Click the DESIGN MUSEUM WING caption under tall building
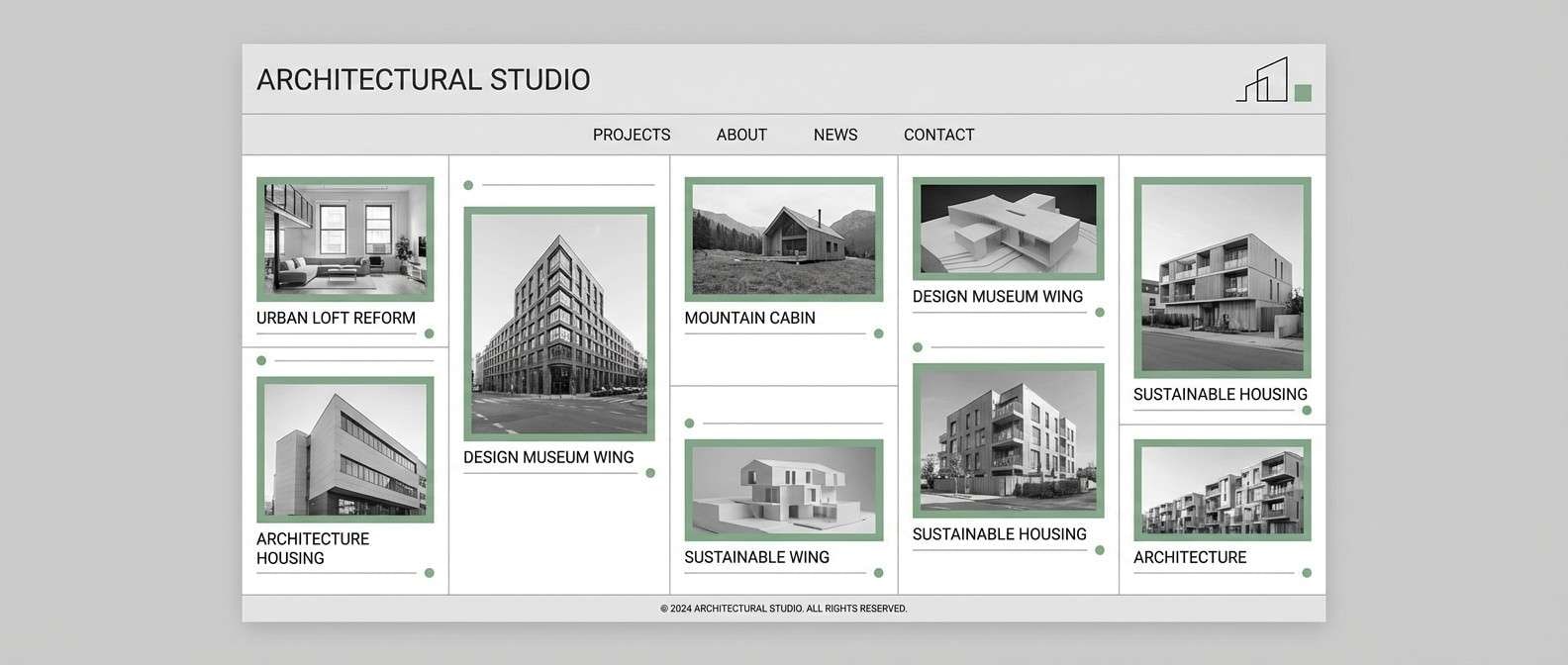Viewport: 1568px width, 665px height. pyautogui.click(x=548, y=457)
